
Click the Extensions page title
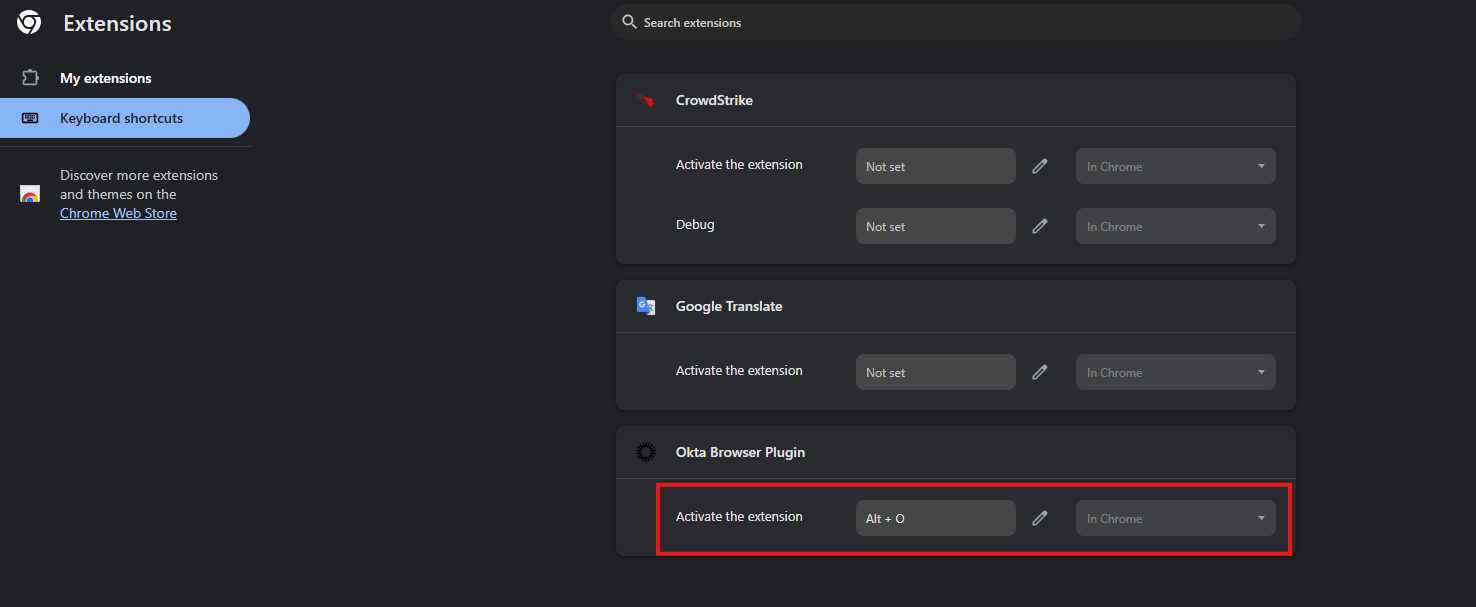tap(117, 23)
